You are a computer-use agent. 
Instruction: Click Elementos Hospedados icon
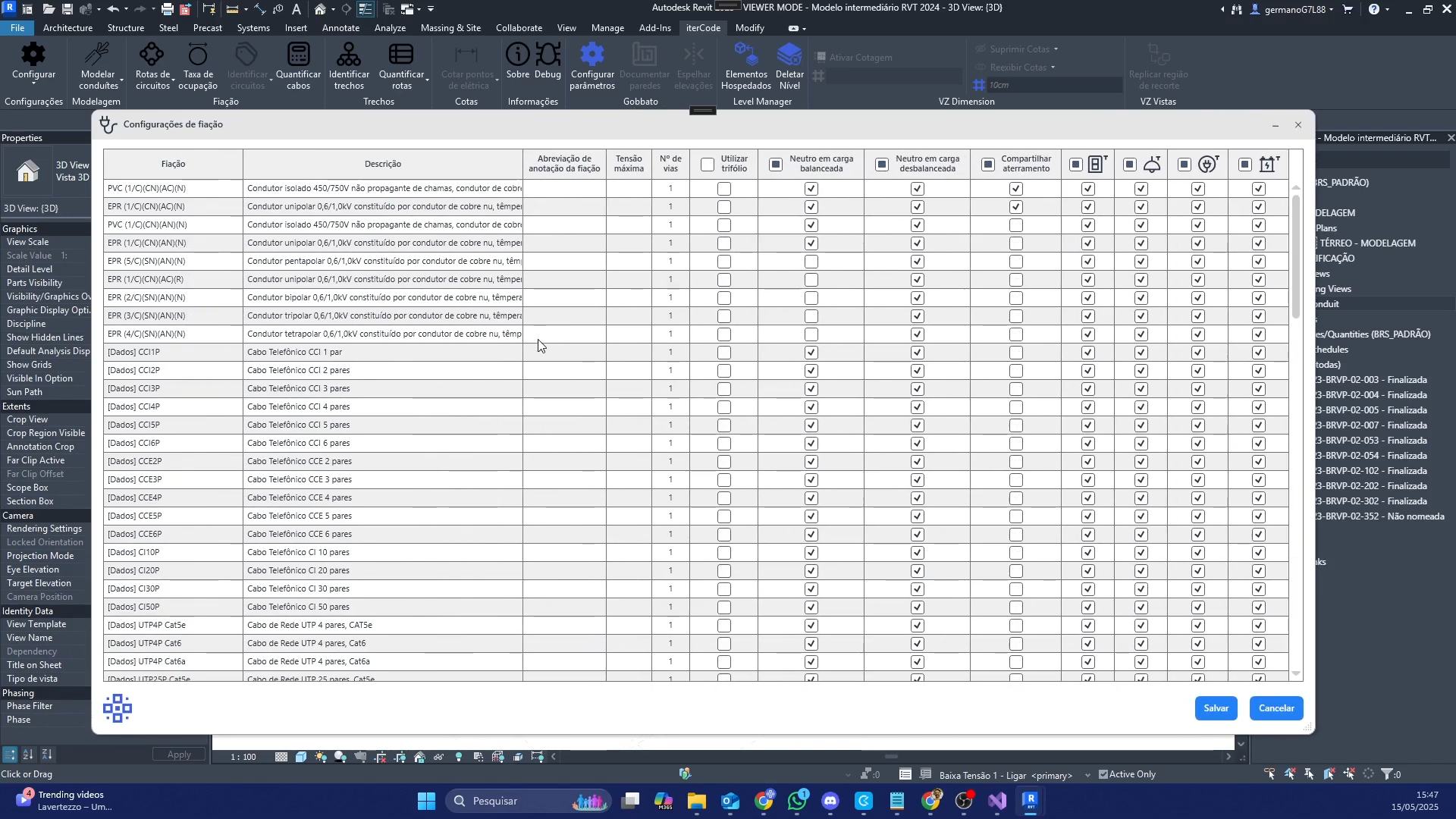pyautogui.click(x=746, y=55)
